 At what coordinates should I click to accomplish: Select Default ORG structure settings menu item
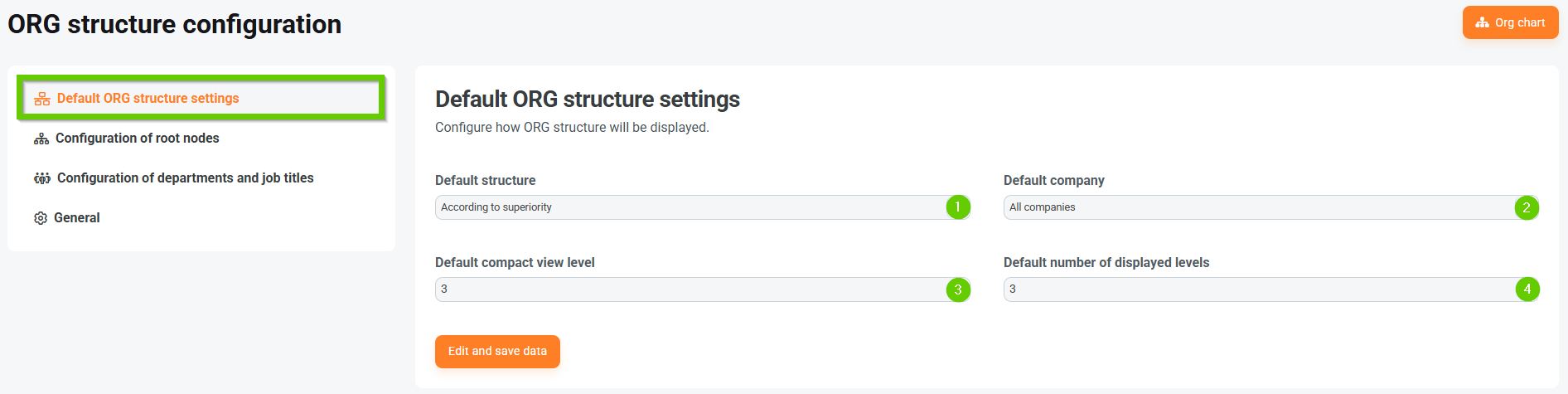tap(148, 99)
